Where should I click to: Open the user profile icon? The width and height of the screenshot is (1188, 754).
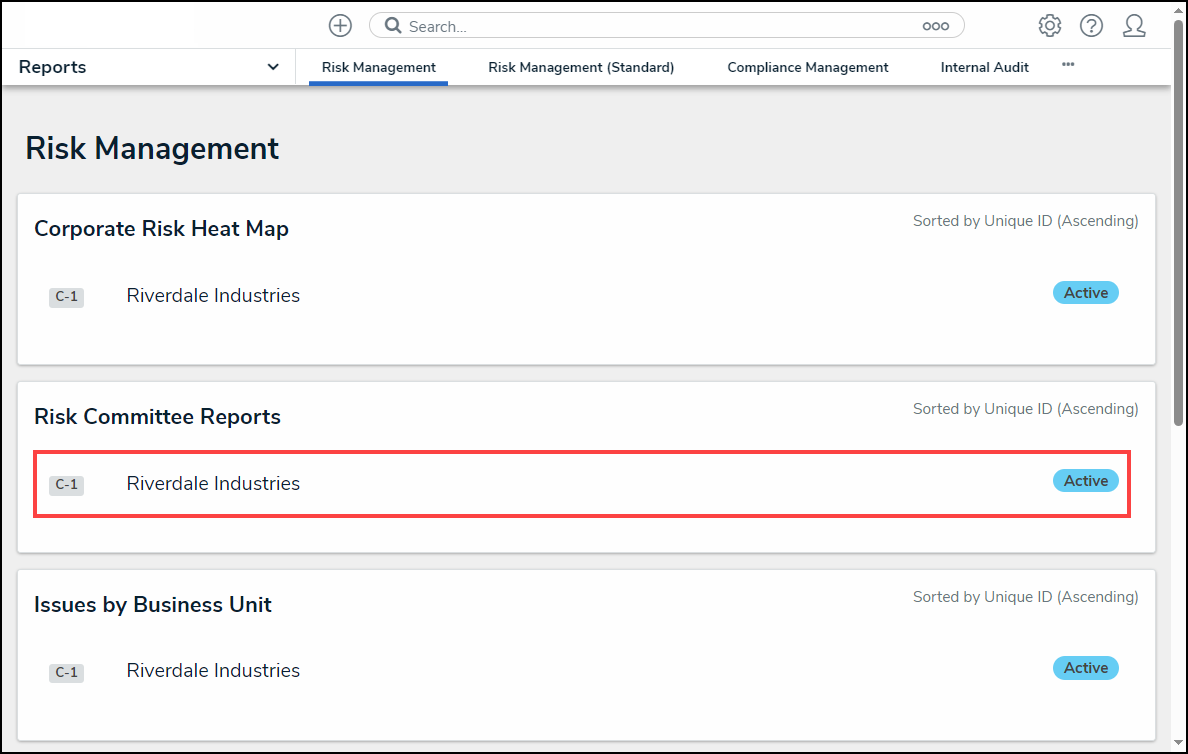tap(1134, 26)
